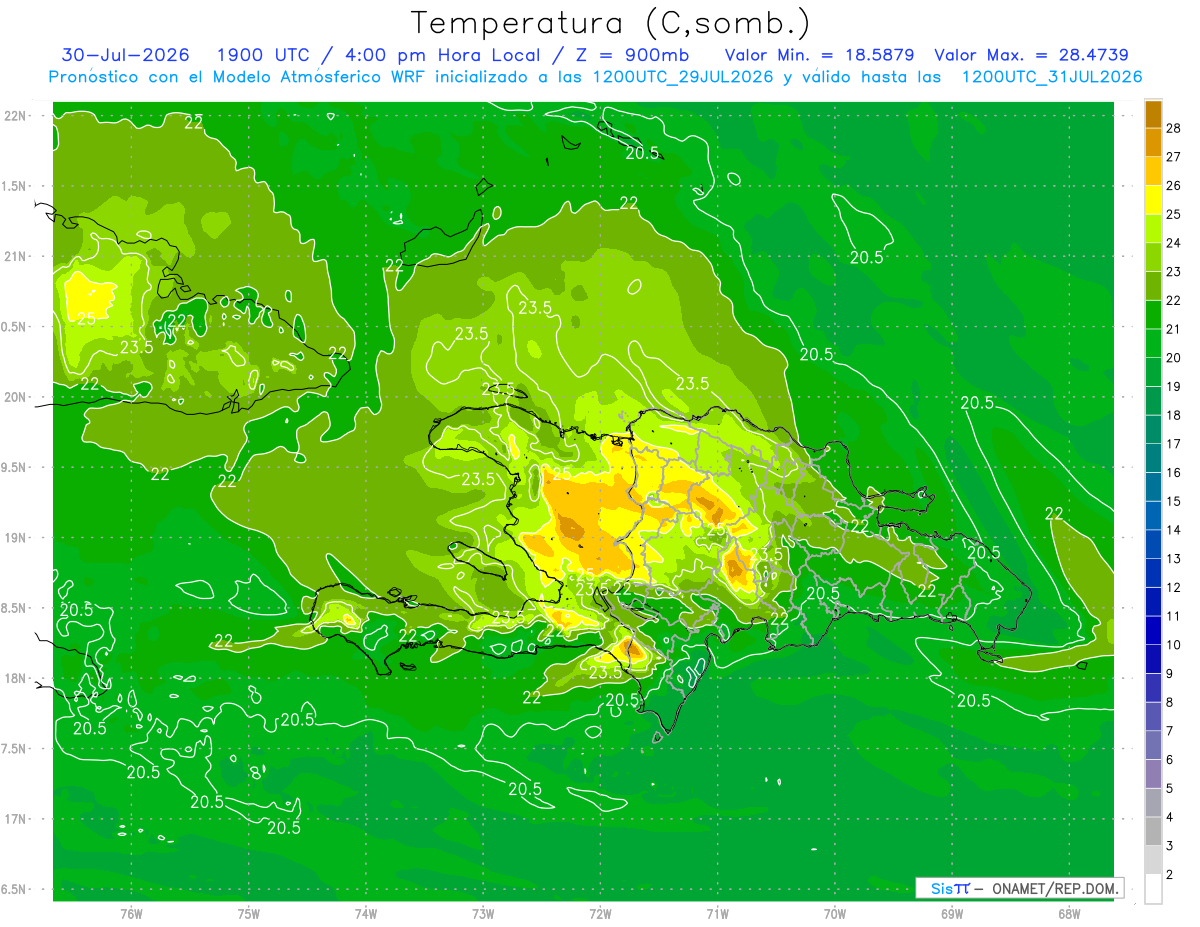Pick the yellow swatch between 25 and 26
The width and height of the screenshot is (1200, 927).
1153,200
